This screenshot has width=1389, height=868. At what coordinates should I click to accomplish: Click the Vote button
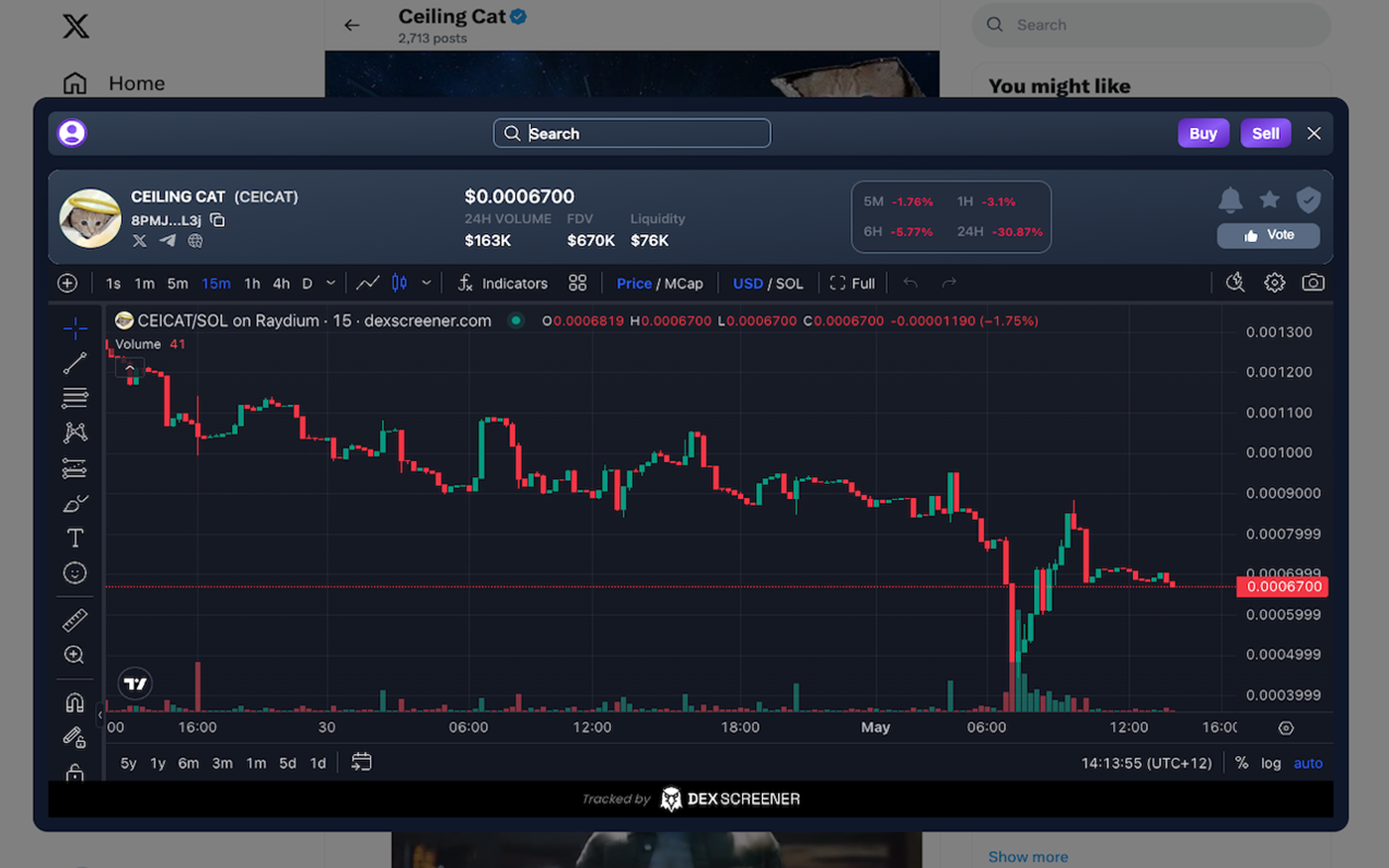[1268, 235]
